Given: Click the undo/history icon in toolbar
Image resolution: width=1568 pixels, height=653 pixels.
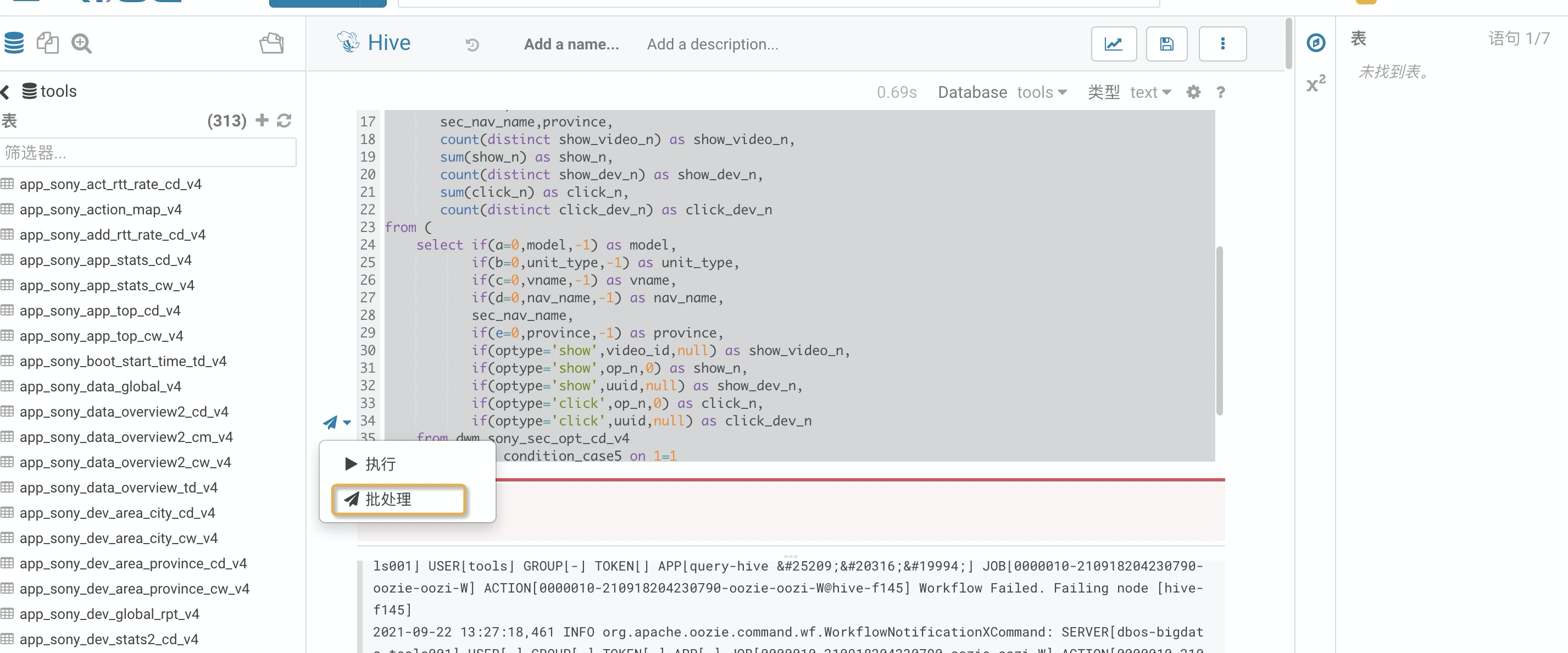Looking at the screenshot, I should click(x=472, y=44).
